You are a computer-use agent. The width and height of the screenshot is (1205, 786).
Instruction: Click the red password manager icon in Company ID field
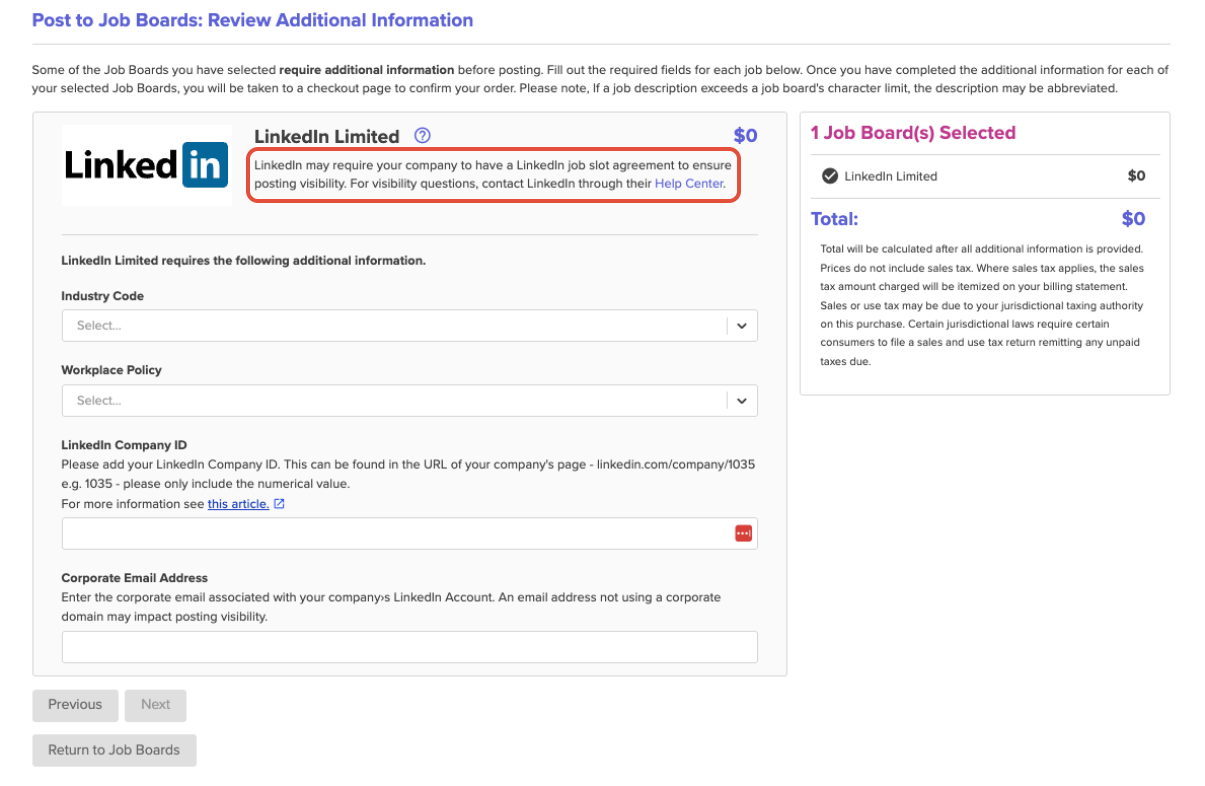pyautogui.click(x=742, y=534)
